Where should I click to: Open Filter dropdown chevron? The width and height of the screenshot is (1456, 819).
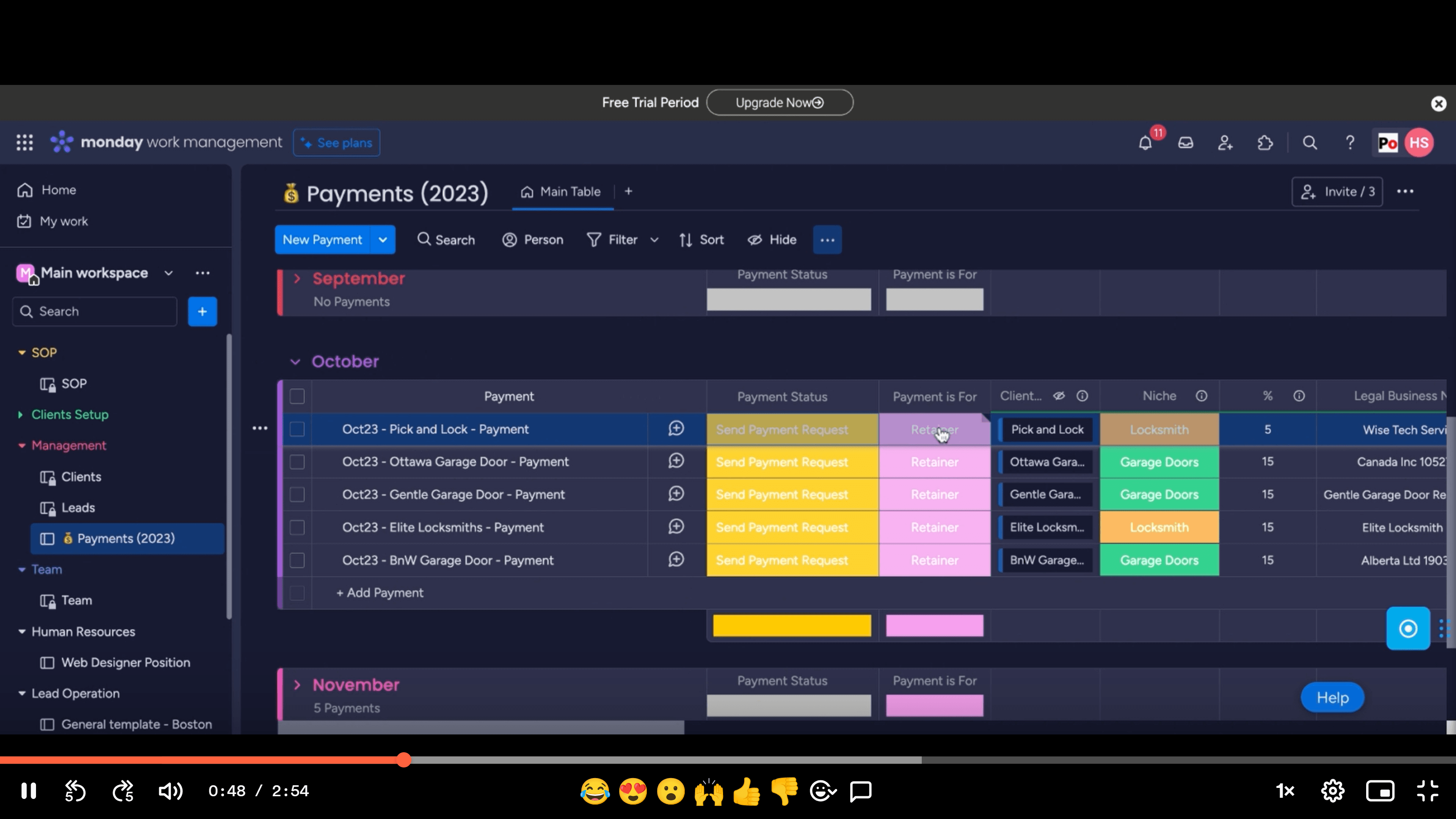click(654, 240)
